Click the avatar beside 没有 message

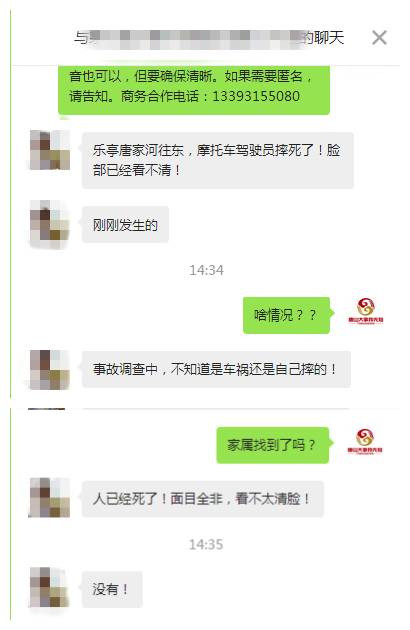[x=50, y=587]
